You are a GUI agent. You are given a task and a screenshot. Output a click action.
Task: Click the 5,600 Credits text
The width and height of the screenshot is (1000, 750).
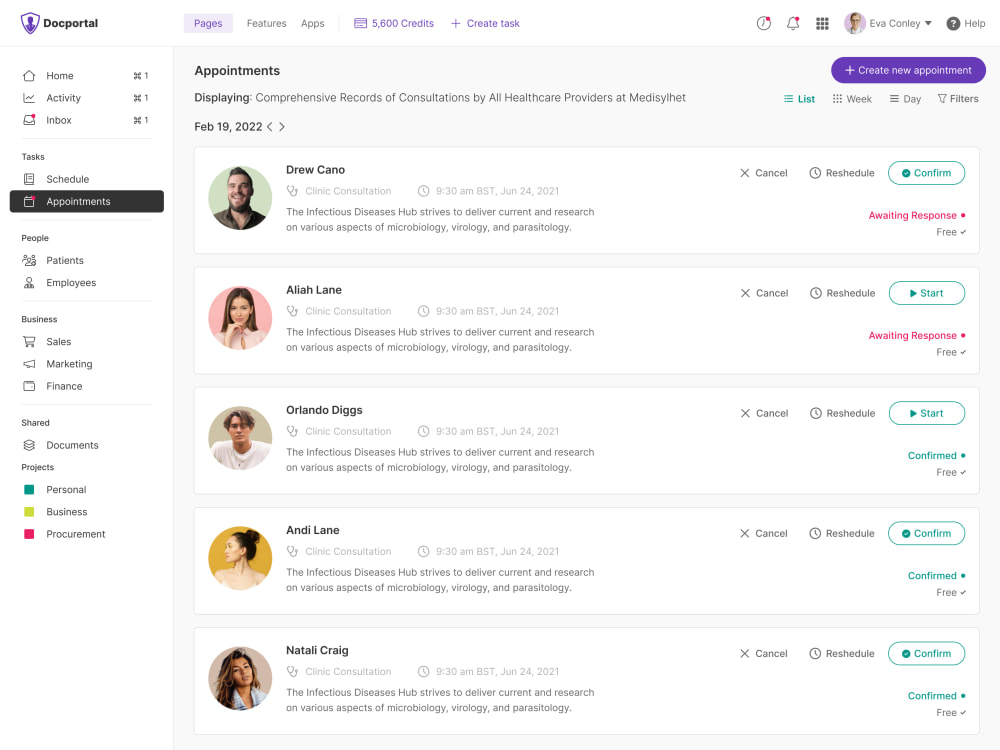403,24
